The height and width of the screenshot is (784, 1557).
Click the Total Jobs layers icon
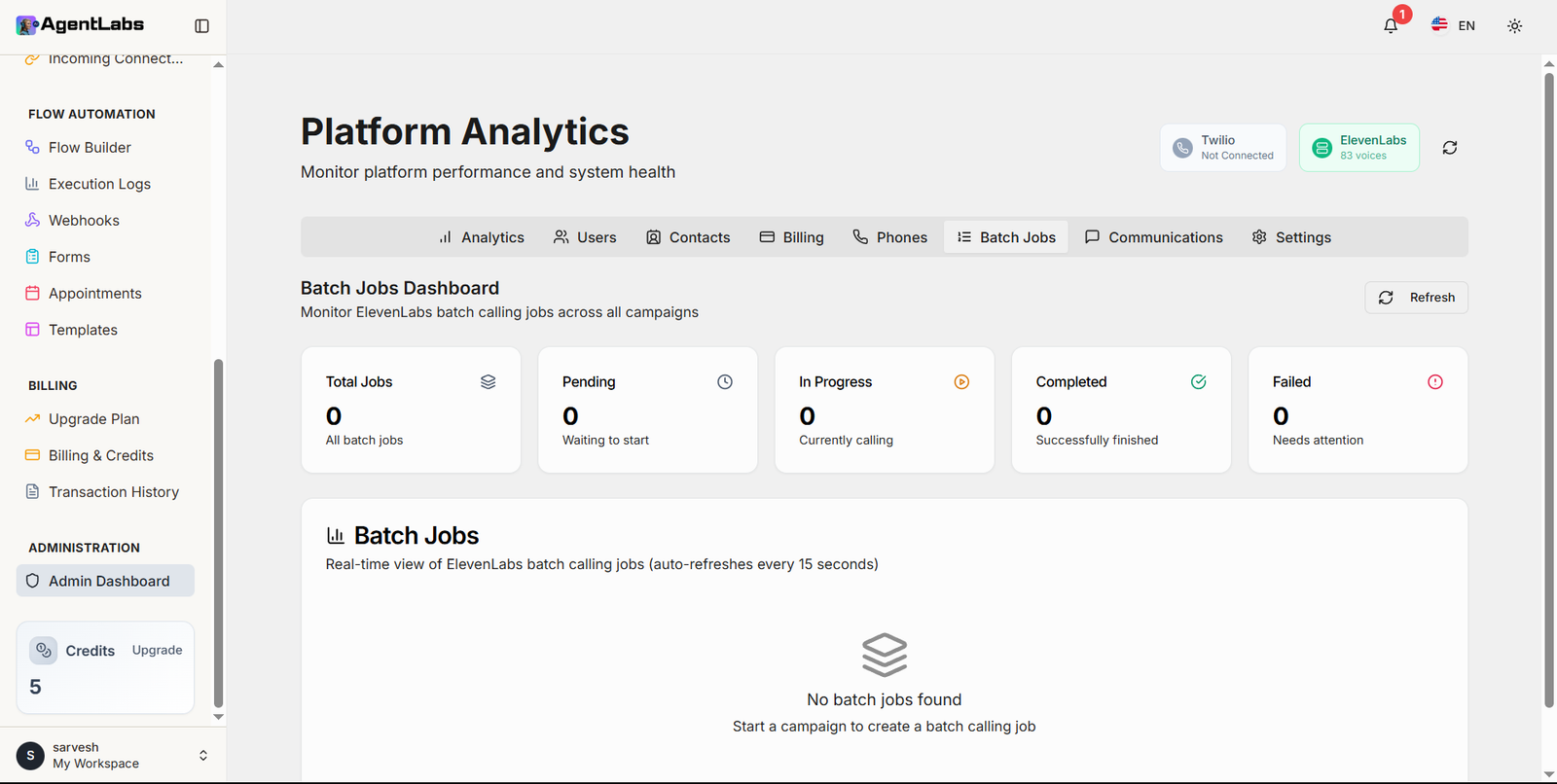point(489,382)
